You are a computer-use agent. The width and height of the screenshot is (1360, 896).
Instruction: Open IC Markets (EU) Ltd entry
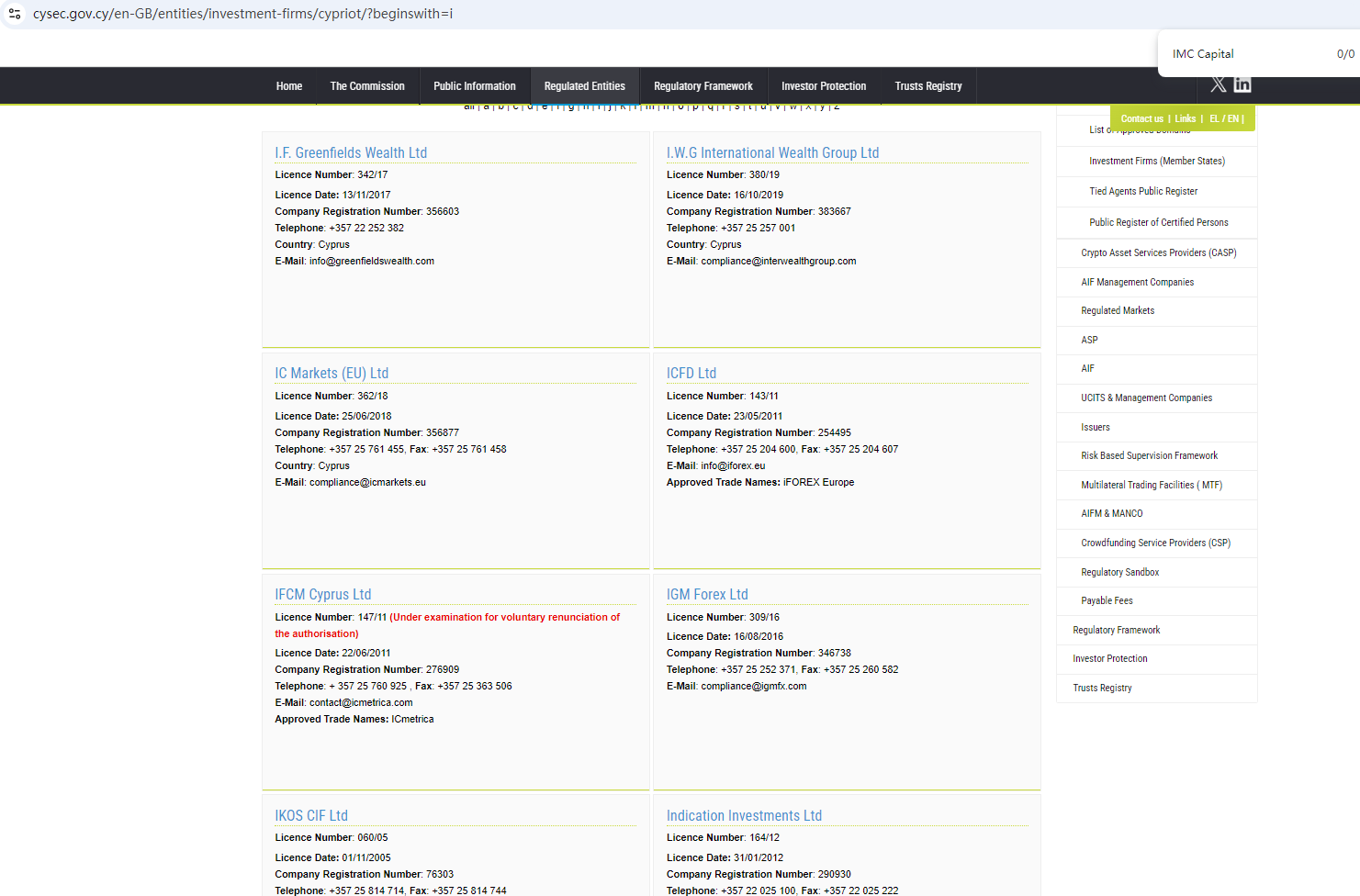point(332,374)
